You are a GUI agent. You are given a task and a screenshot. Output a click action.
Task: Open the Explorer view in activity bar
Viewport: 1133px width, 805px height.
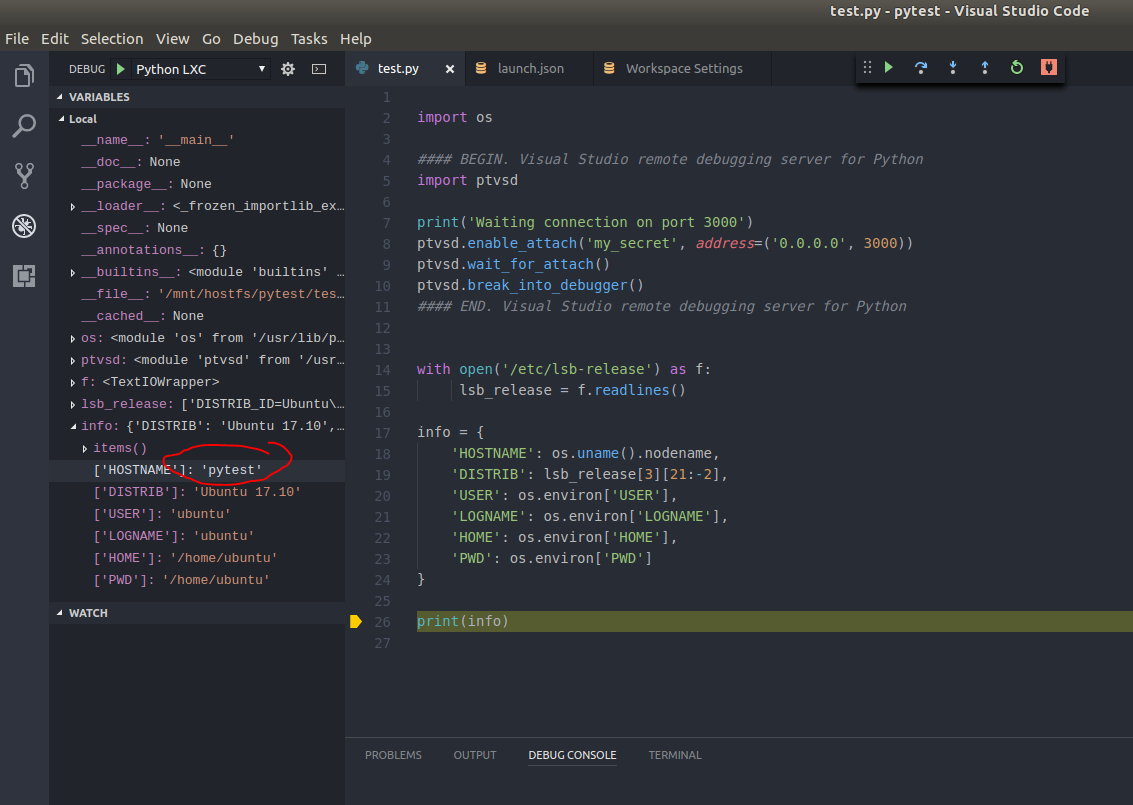tap(24, 76)
